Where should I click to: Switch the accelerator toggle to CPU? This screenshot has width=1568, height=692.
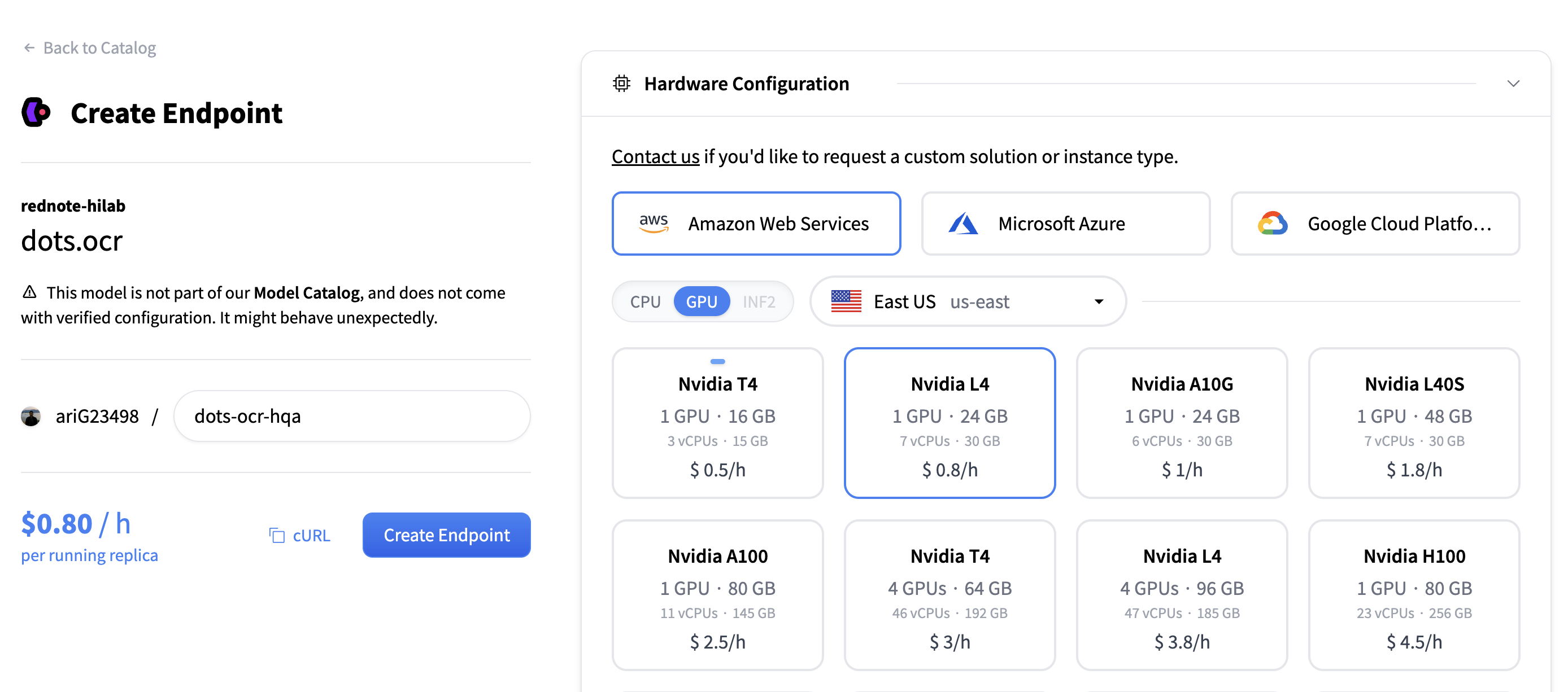tap(644, 301)
